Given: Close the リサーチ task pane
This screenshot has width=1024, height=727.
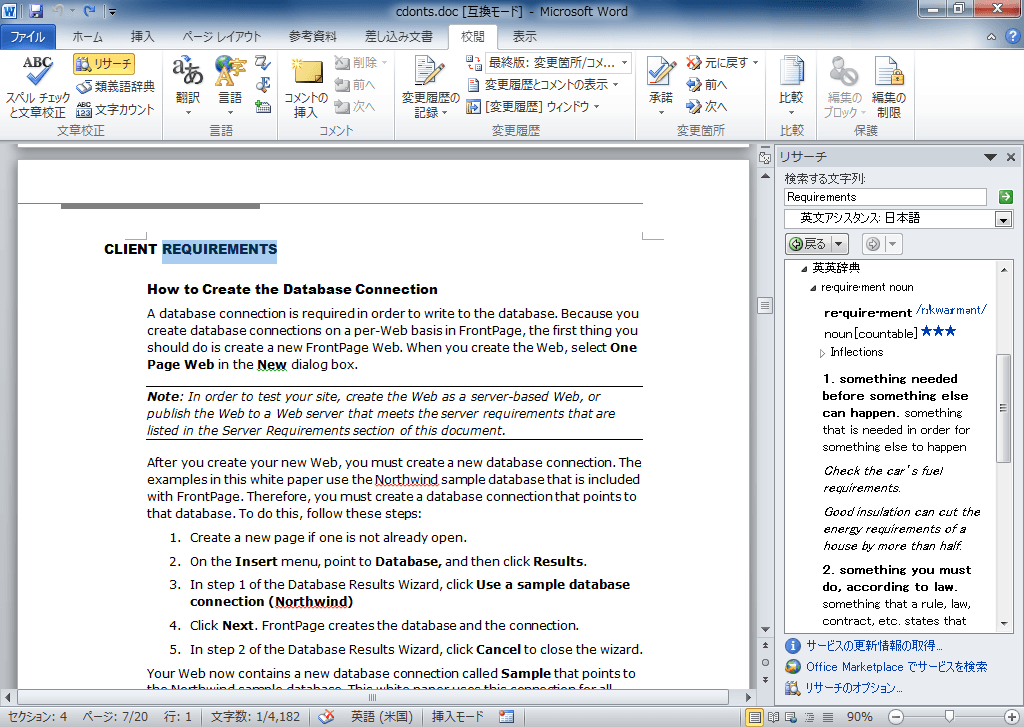Looking at the screenshot, I should 1011,157.
